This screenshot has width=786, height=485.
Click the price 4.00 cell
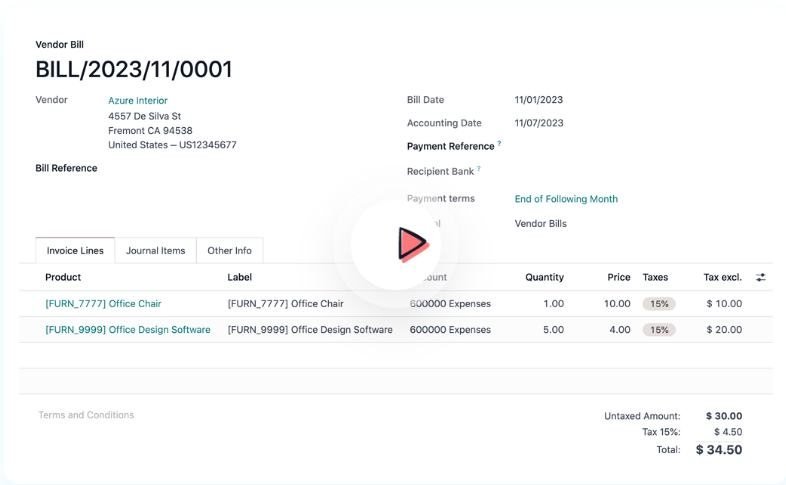coord(620,330)
